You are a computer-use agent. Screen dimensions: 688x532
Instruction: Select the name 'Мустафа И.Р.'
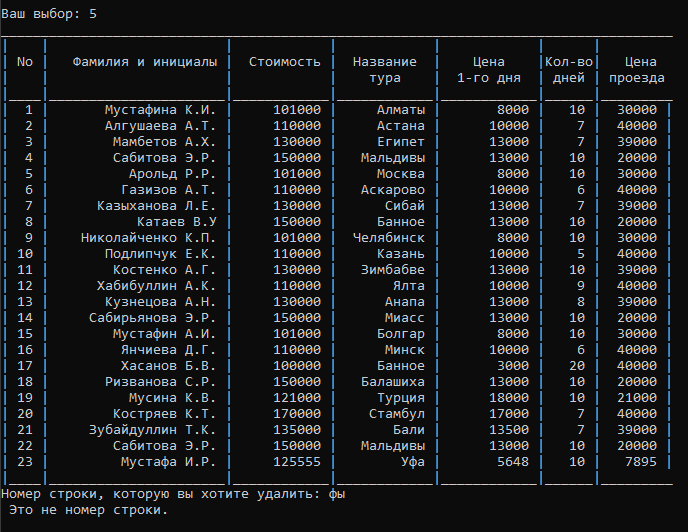pyautogui.click(x=168, y=462)
